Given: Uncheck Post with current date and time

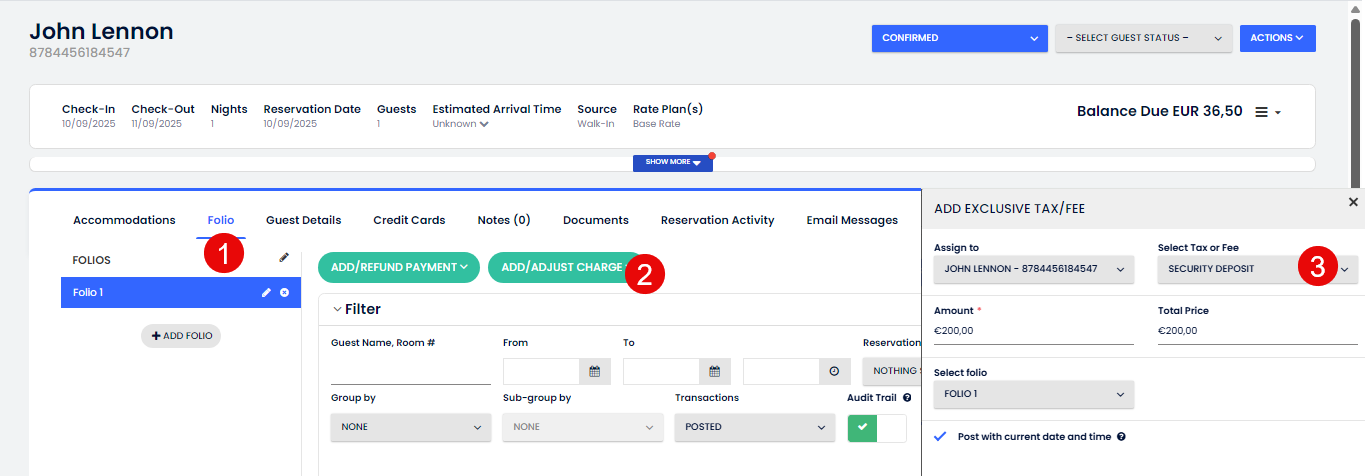Looking at the screenshot, I should 940,437.
